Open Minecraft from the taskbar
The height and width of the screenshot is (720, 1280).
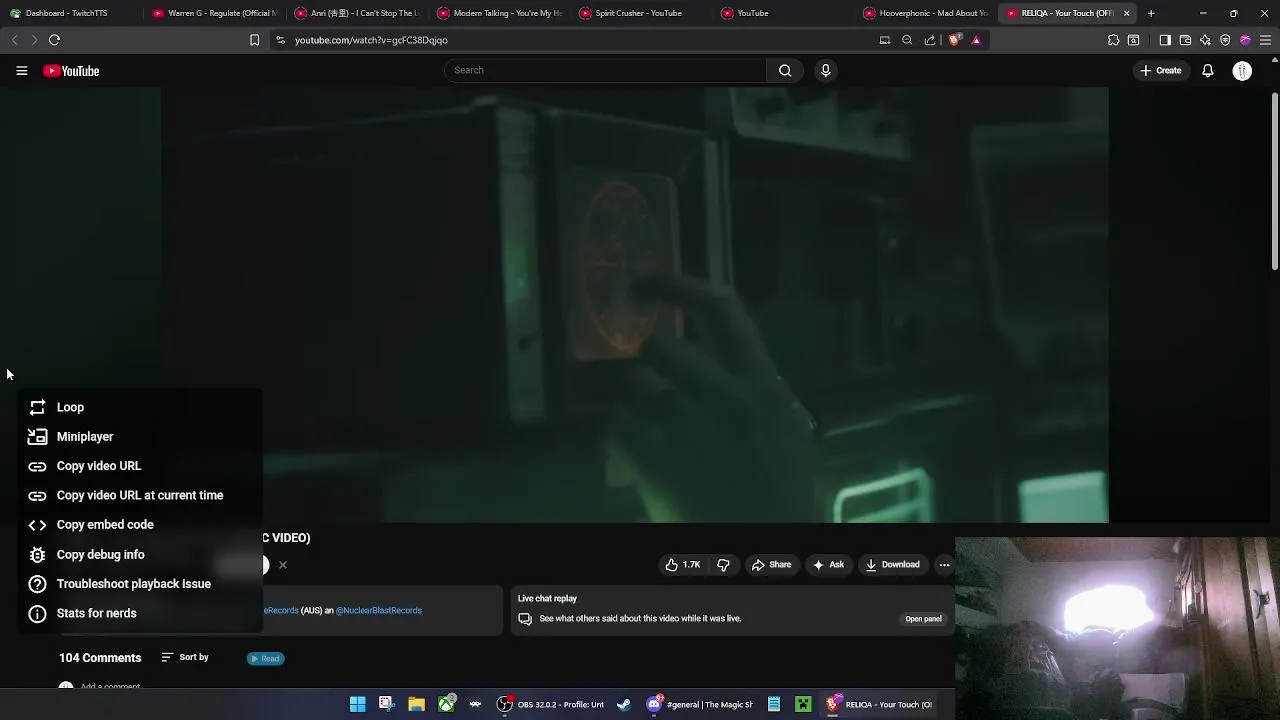(803, 704)
